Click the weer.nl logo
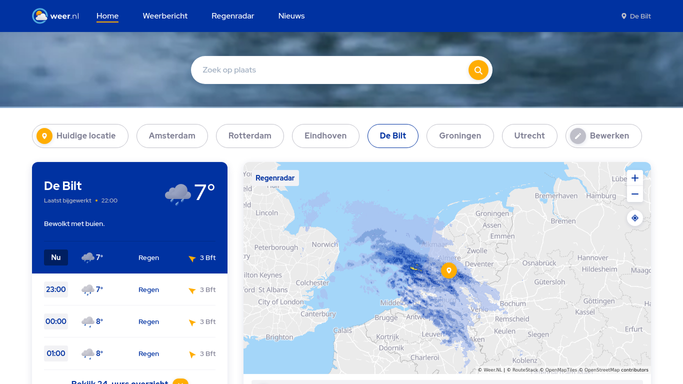 tap(55, 16)
